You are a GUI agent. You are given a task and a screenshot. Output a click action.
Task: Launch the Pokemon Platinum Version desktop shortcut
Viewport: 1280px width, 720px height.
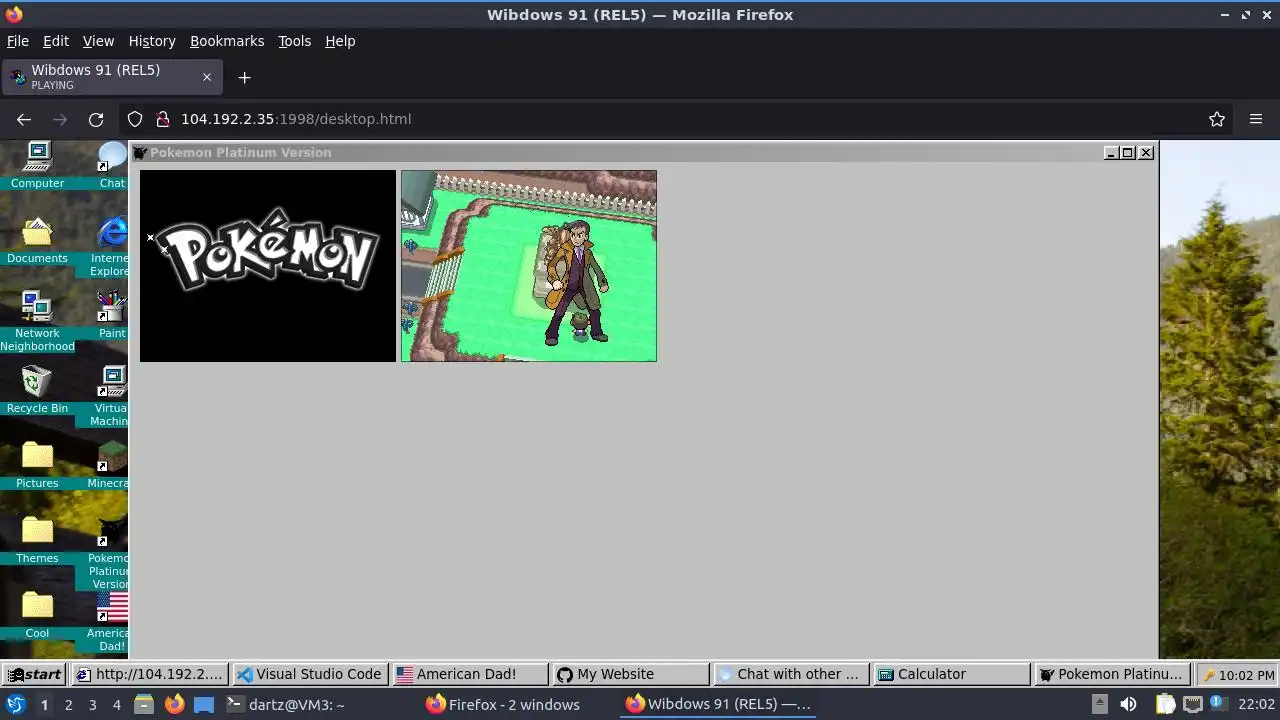[x=108, y=552]
